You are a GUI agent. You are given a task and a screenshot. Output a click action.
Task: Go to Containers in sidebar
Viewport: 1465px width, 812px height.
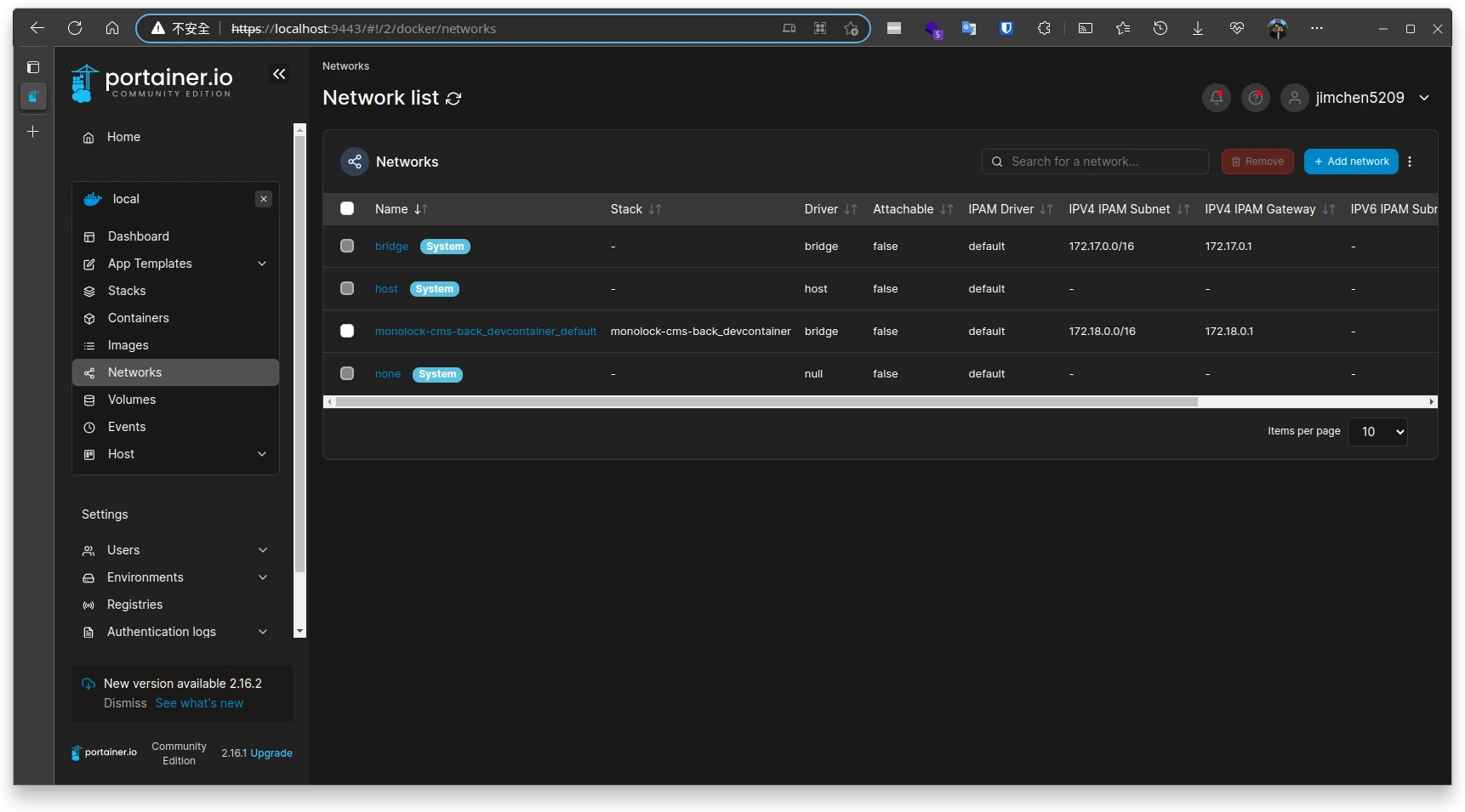138,318
